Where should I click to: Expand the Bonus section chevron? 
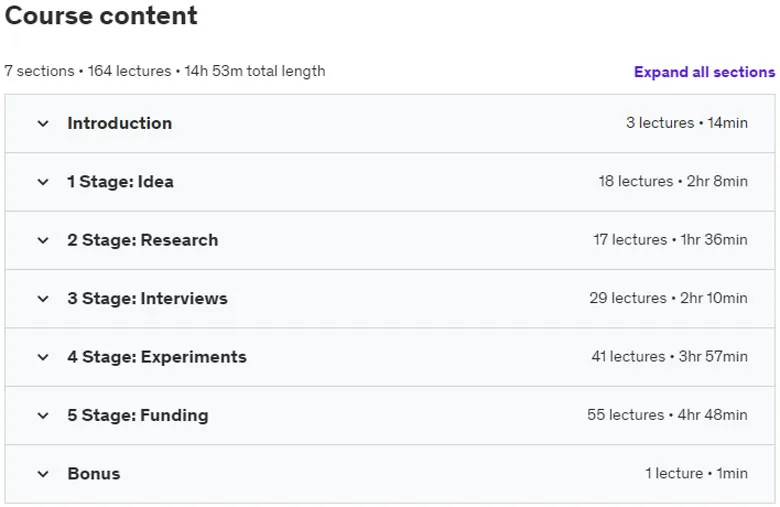tap(43, 474)
